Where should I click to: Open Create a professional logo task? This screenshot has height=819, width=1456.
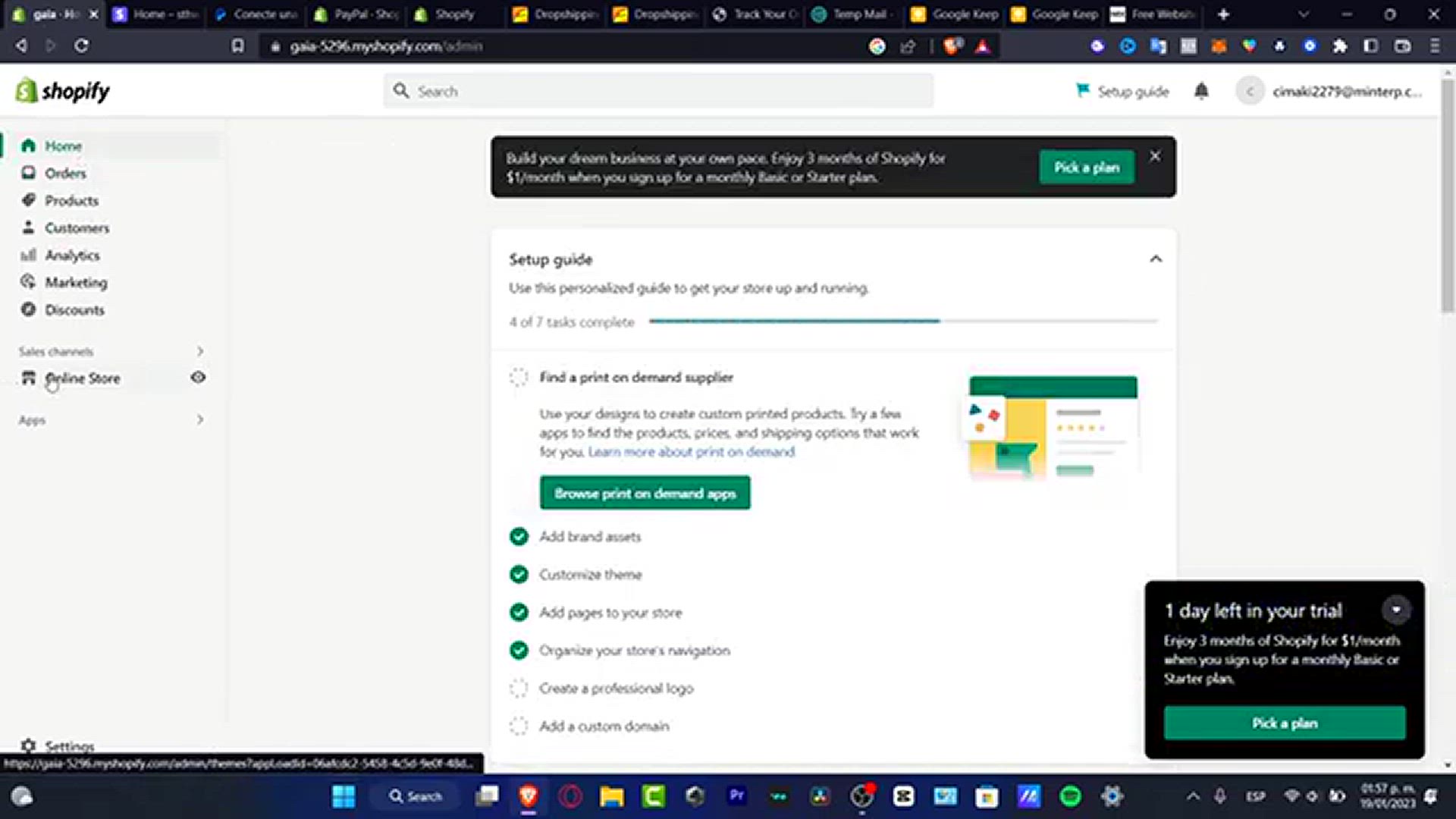coord(617,689)
